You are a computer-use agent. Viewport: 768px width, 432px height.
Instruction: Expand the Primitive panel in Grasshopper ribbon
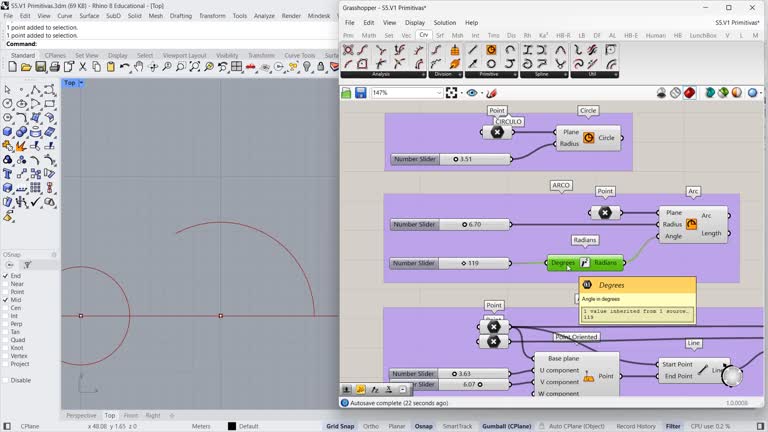point(515,74)
